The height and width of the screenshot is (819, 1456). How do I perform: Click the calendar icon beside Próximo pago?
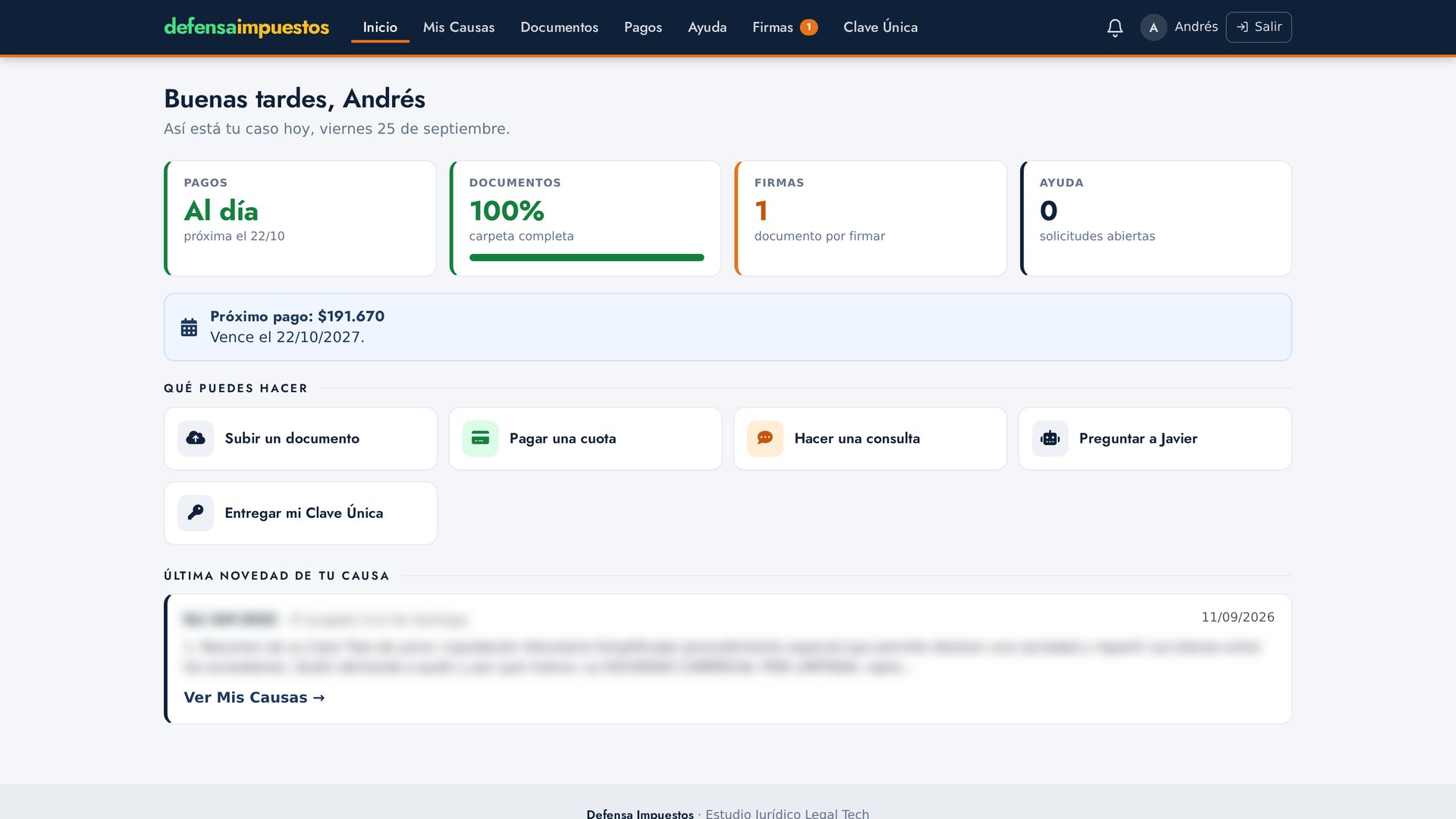click(189, 327)
